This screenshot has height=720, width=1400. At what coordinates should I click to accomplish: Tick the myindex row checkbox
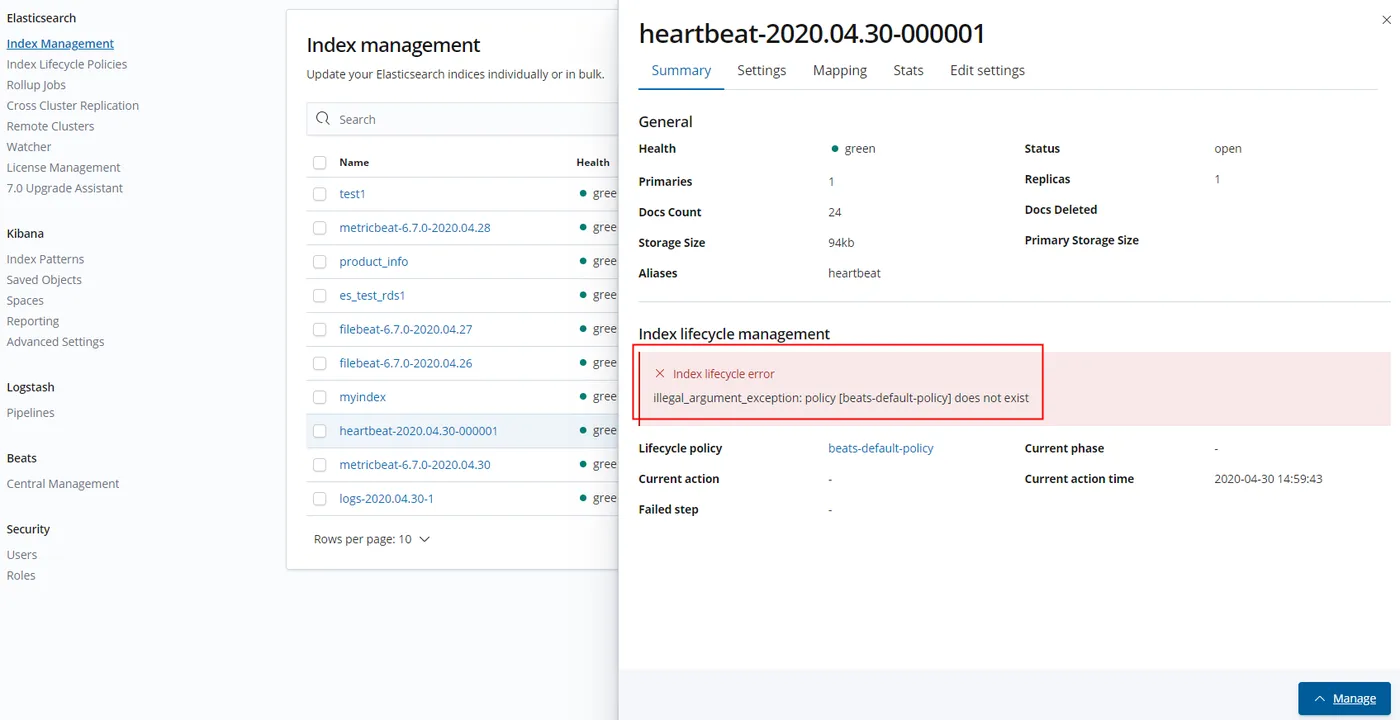pos(320,397)
